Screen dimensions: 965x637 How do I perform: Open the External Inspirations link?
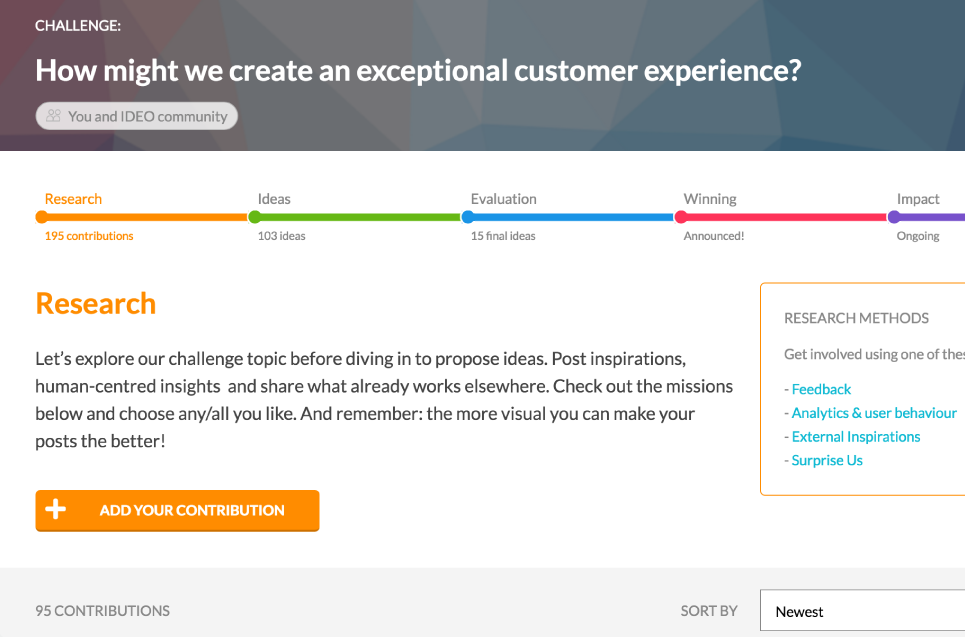tap(855, 436)
